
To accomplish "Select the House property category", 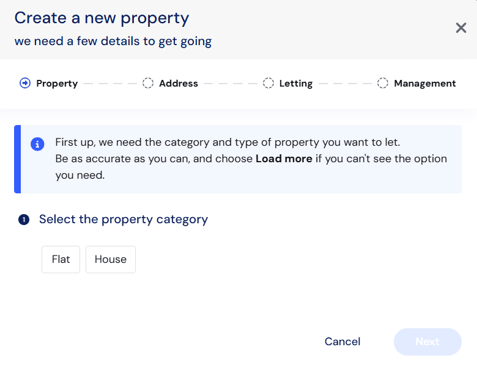I will pyautogui.click(x=110, y=259).
